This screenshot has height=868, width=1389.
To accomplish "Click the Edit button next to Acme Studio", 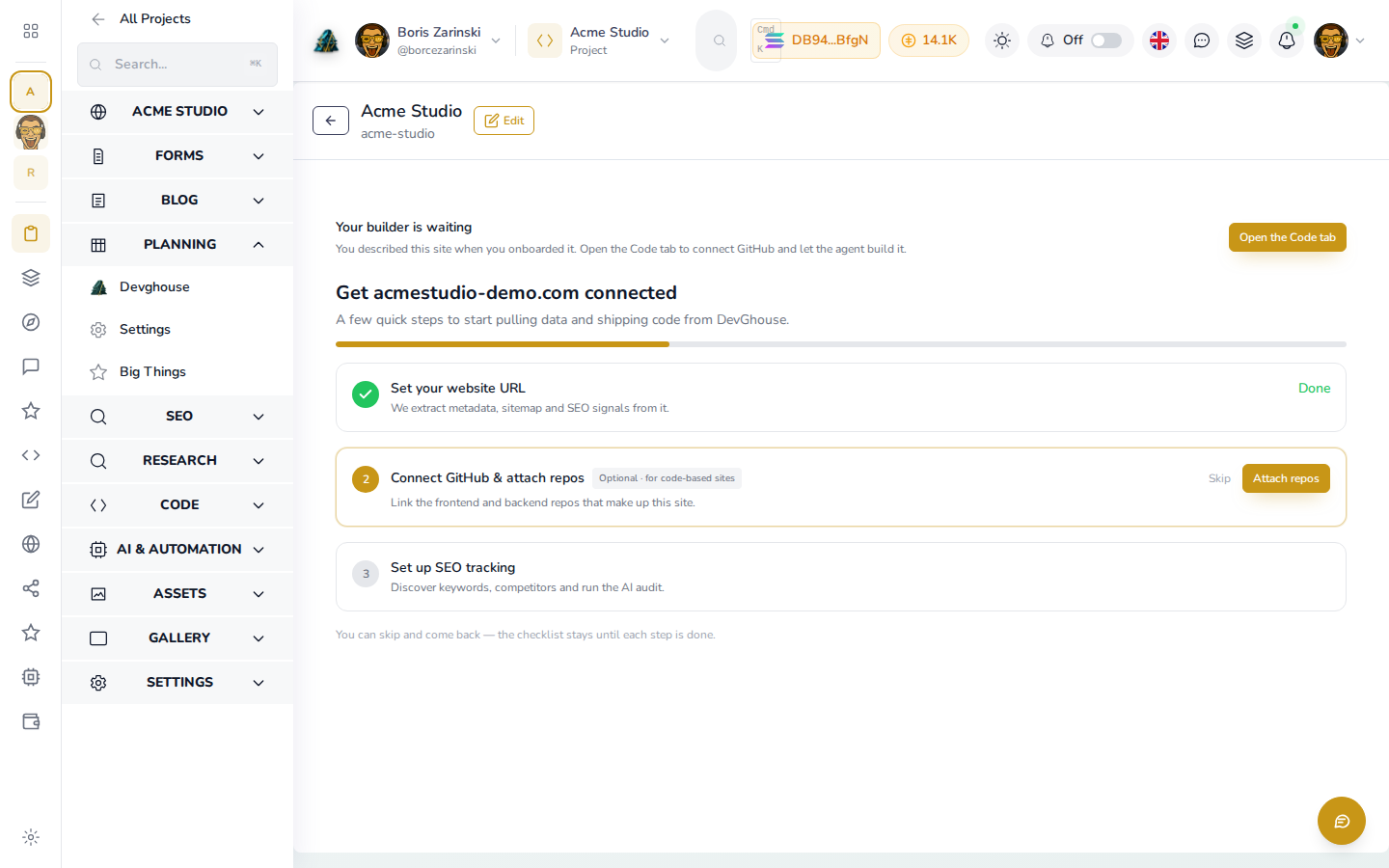I will click(x=504, y=121).
